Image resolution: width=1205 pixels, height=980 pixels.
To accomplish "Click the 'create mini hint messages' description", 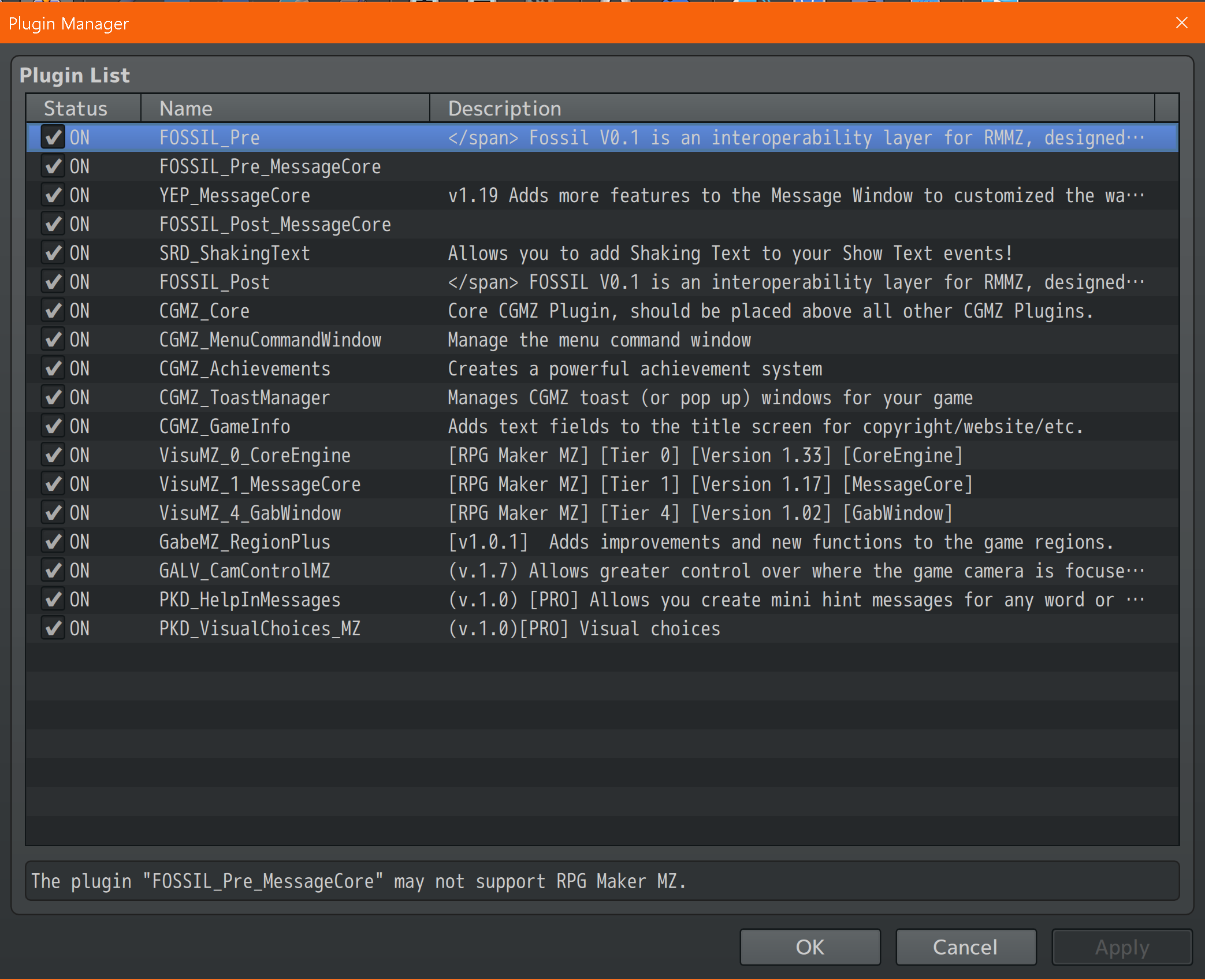I will pos(796,600).
